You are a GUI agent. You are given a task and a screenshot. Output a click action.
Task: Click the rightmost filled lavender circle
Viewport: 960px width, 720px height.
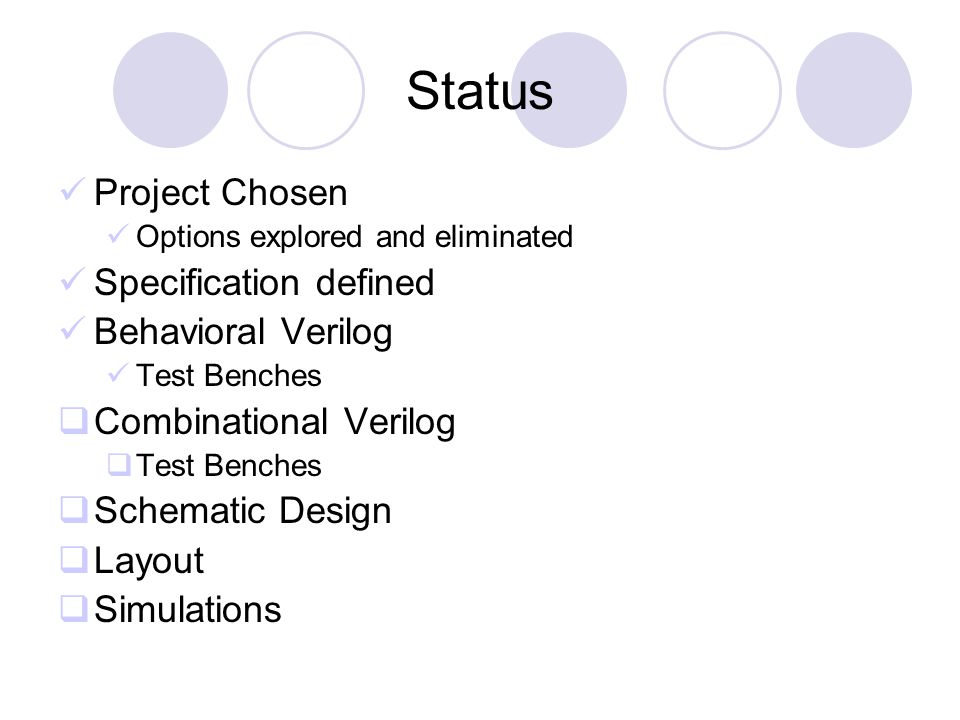[854, 90]
